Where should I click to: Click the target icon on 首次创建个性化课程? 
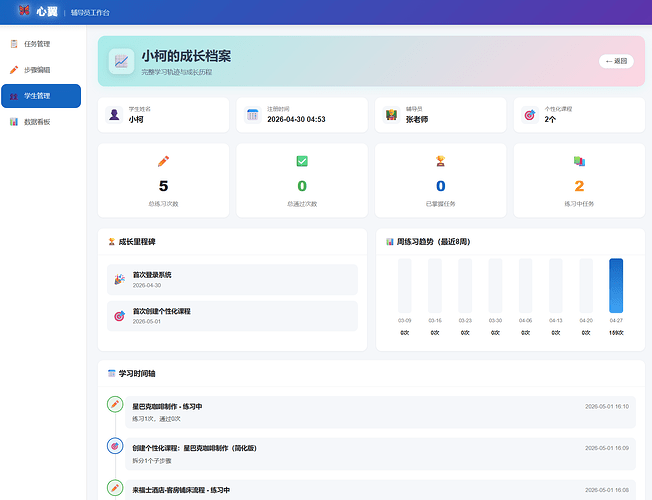(x=120, y=316)
